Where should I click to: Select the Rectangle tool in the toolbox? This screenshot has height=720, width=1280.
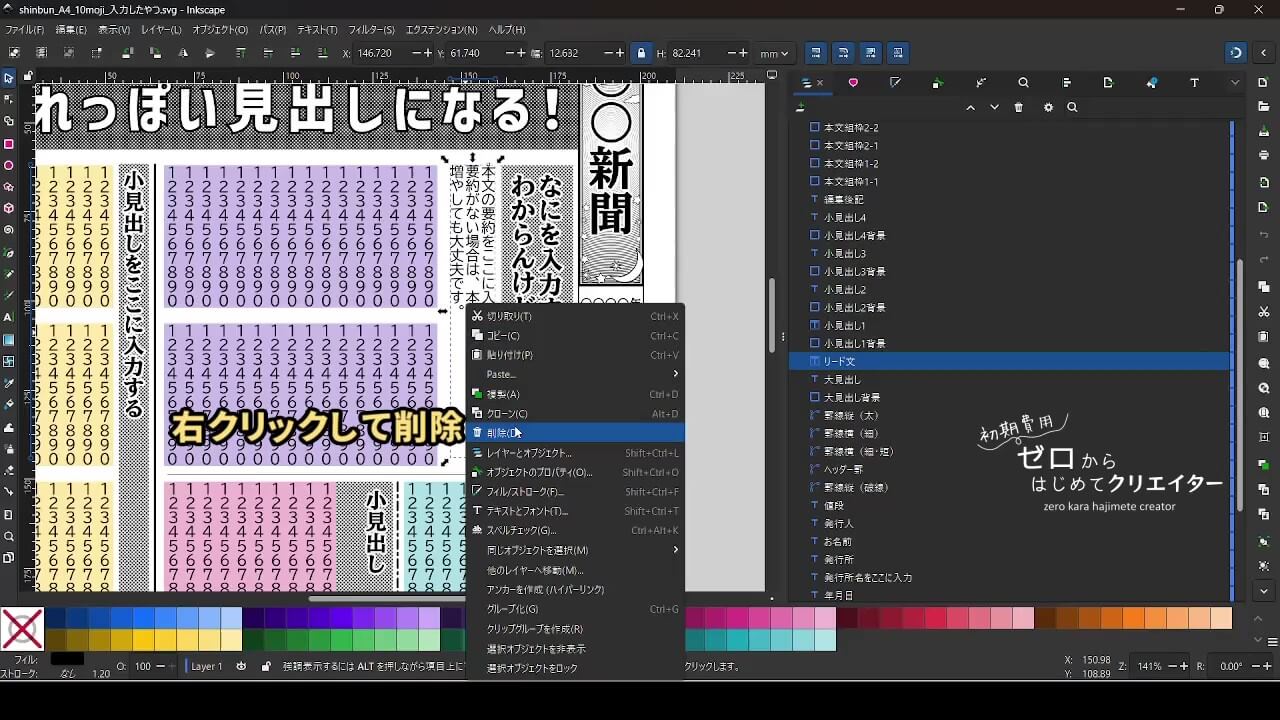click(9, 144)
